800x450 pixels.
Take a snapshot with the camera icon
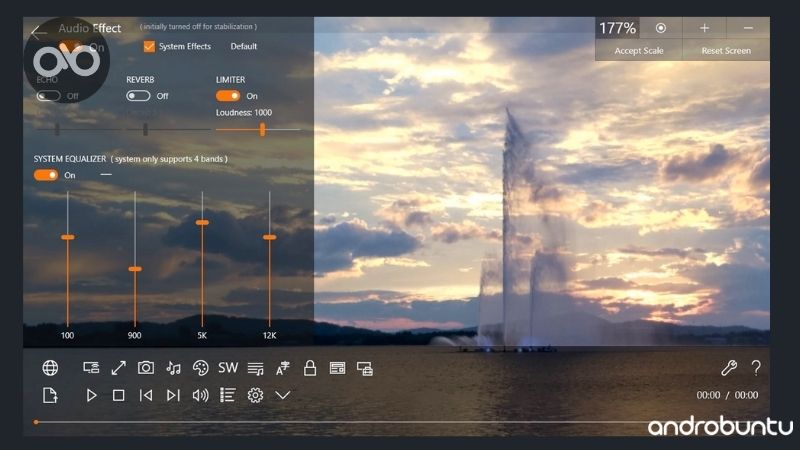tap(146, 367)
